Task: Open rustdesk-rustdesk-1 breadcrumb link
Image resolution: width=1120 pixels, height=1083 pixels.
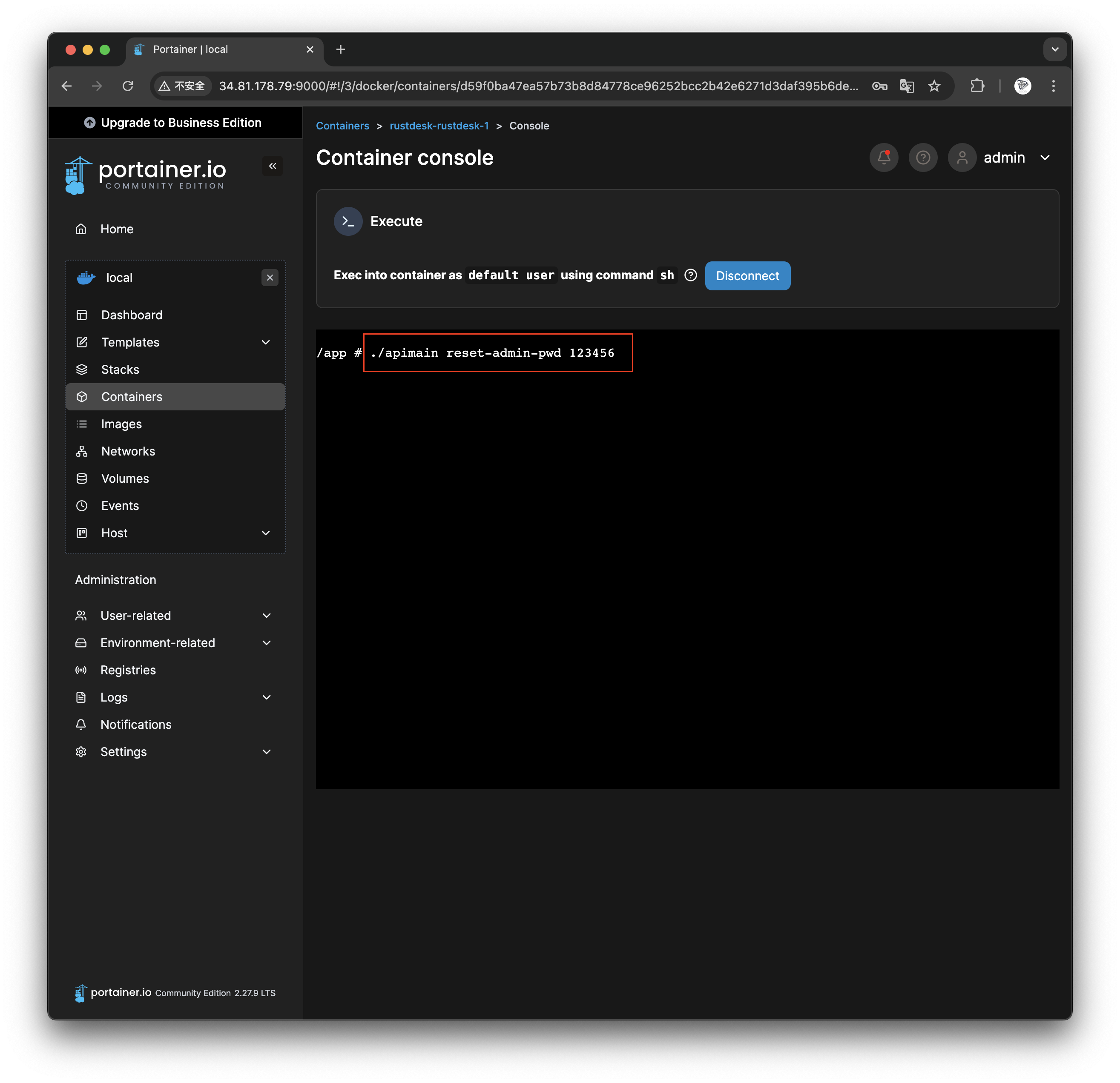Action: coord(439,126)
